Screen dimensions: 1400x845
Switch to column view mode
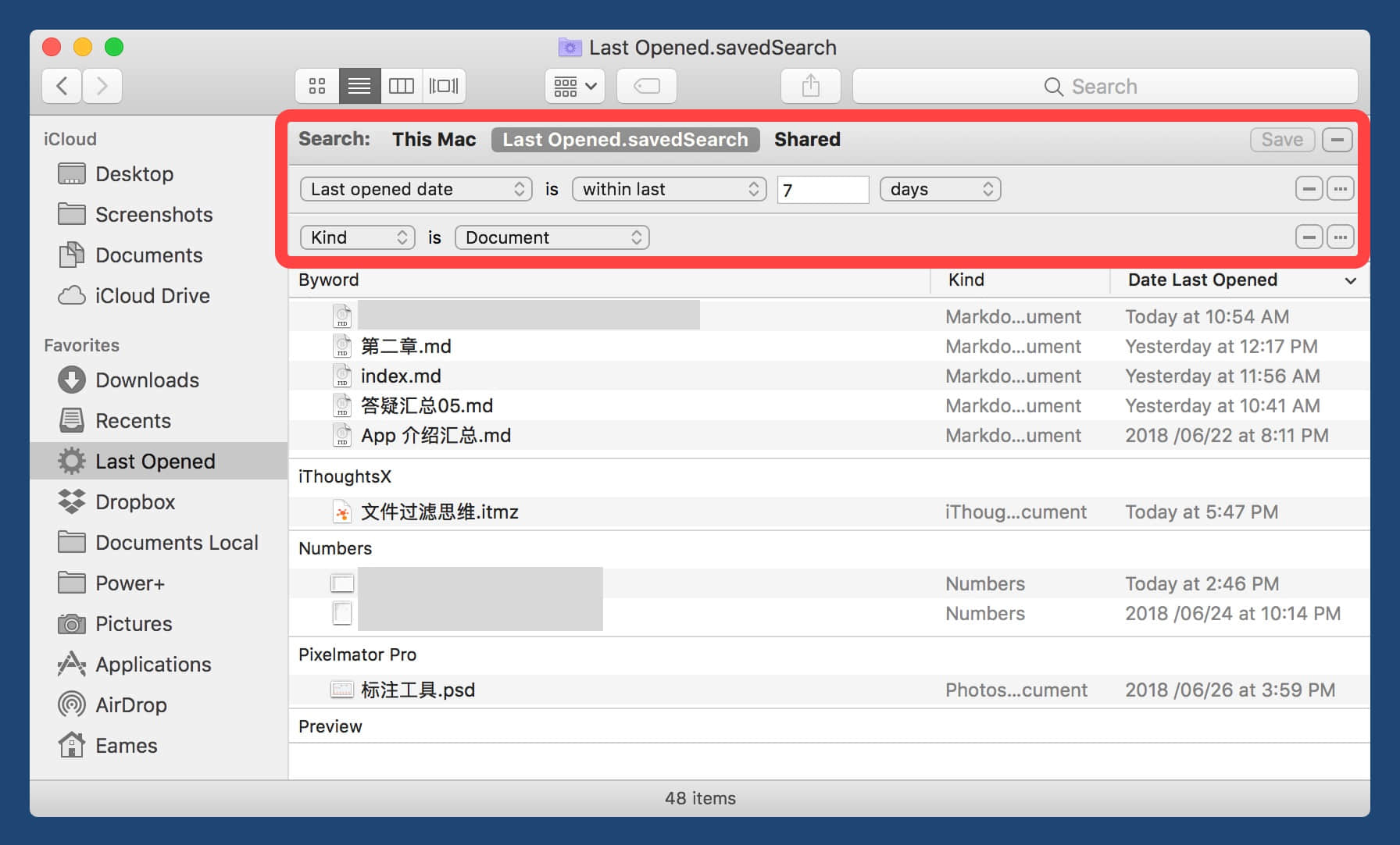point(402,86)
